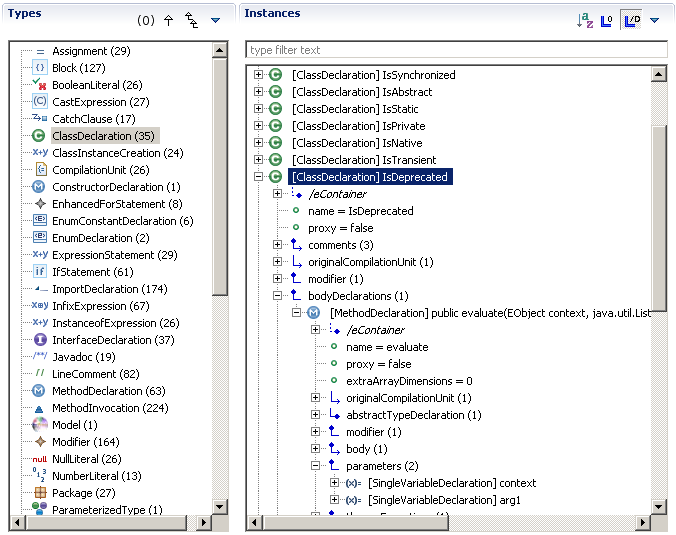Click the NullLiteral type icon
Image resolution: width=676 pixels, height=535 pixels.
(40, 459)
